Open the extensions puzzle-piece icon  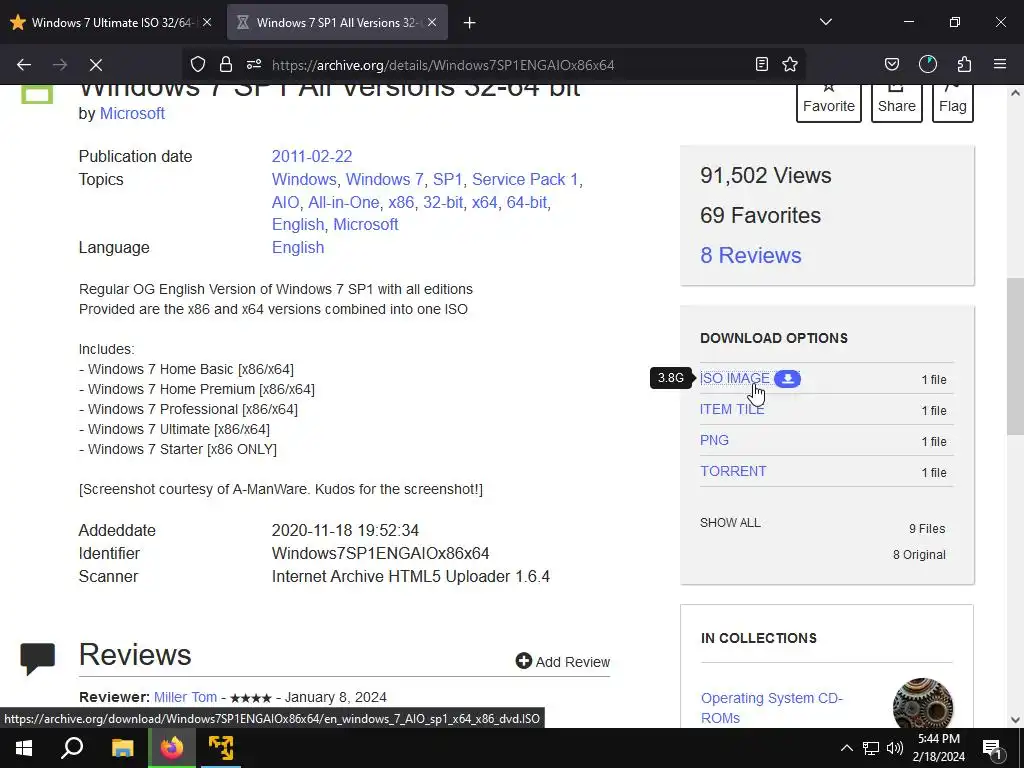964,64
